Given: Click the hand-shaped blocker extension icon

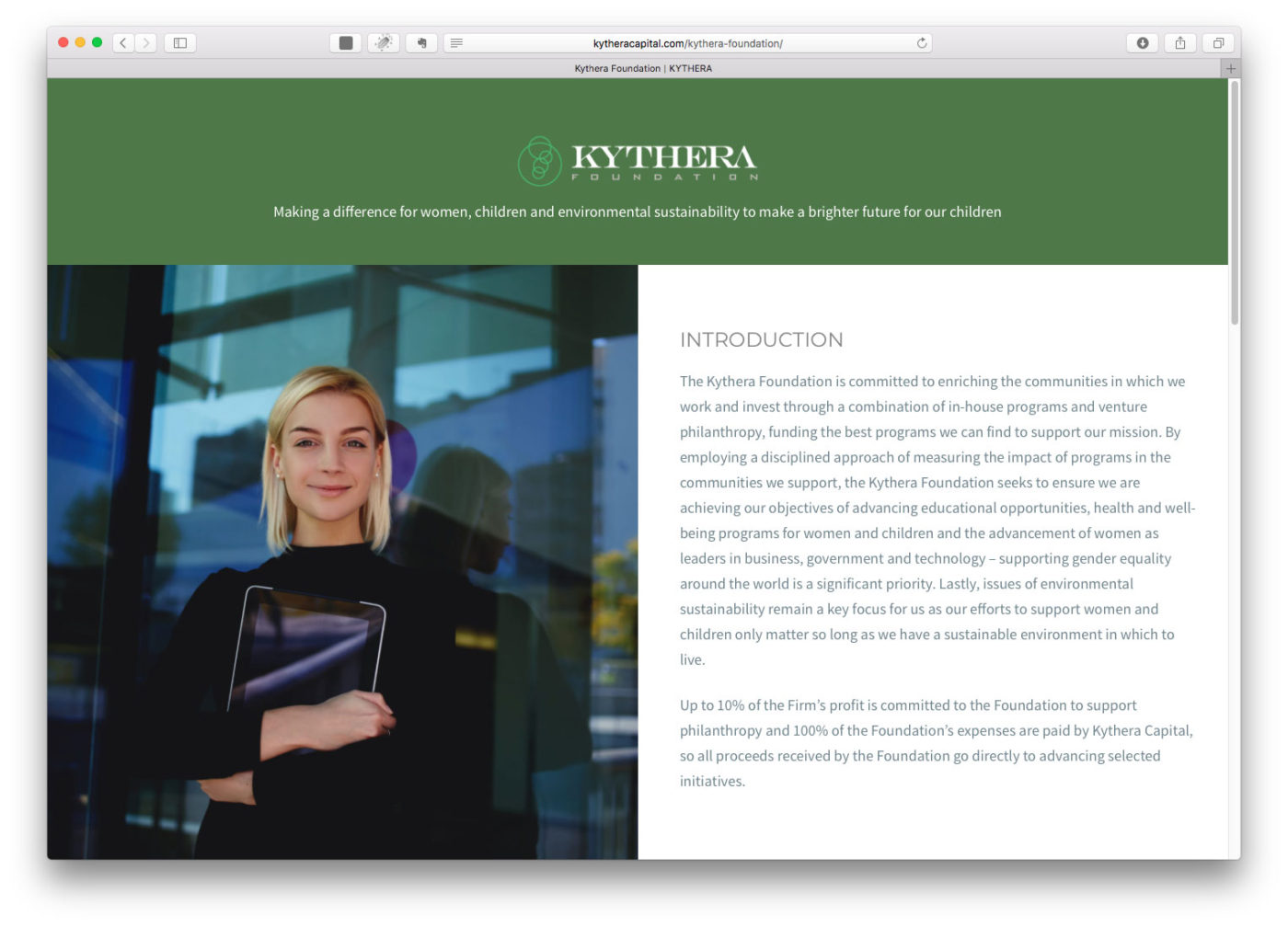Looking at the screenshot, I should [421, 43].
